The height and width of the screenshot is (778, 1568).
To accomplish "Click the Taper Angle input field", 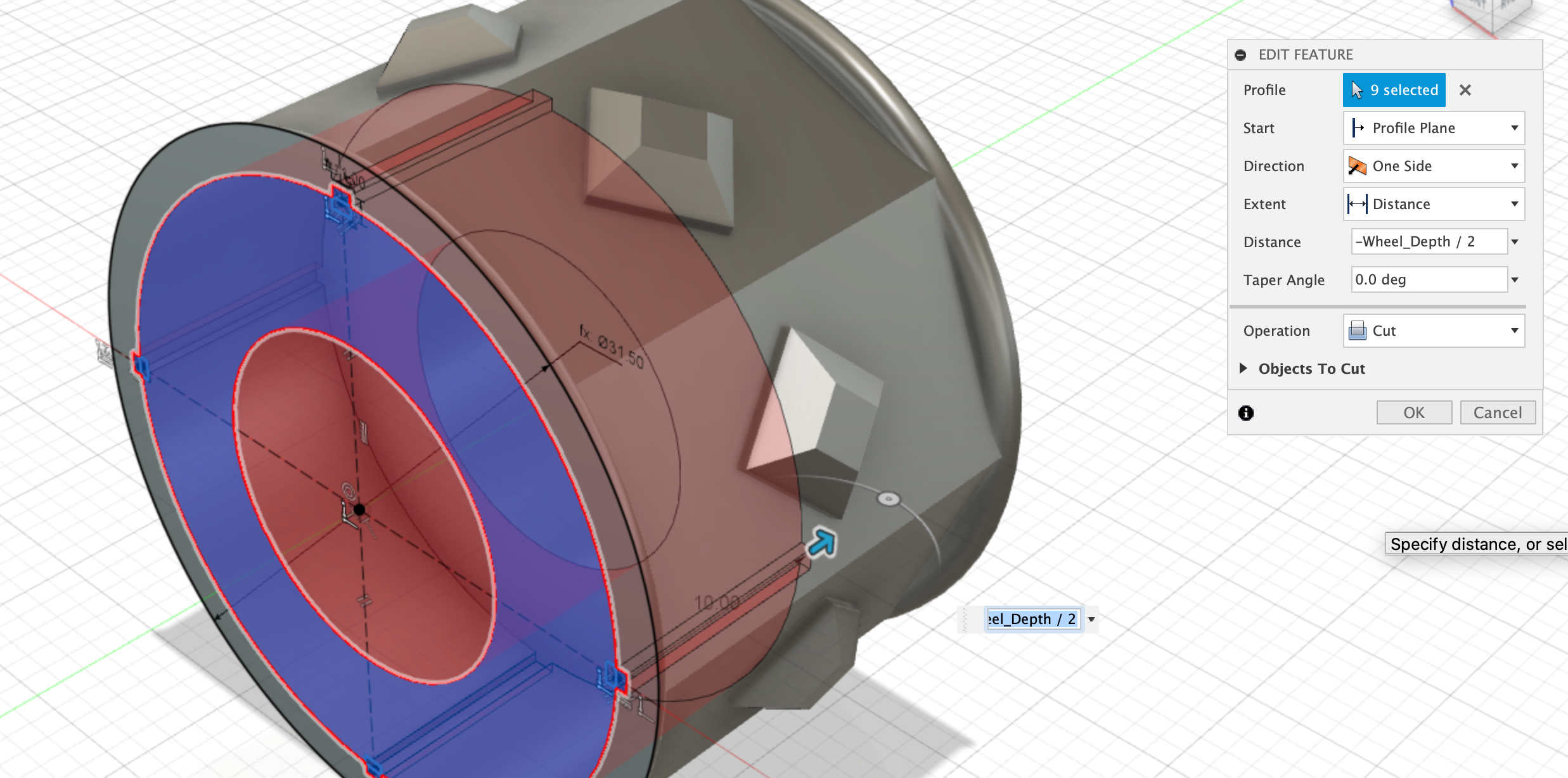I will pos(1429,279).
